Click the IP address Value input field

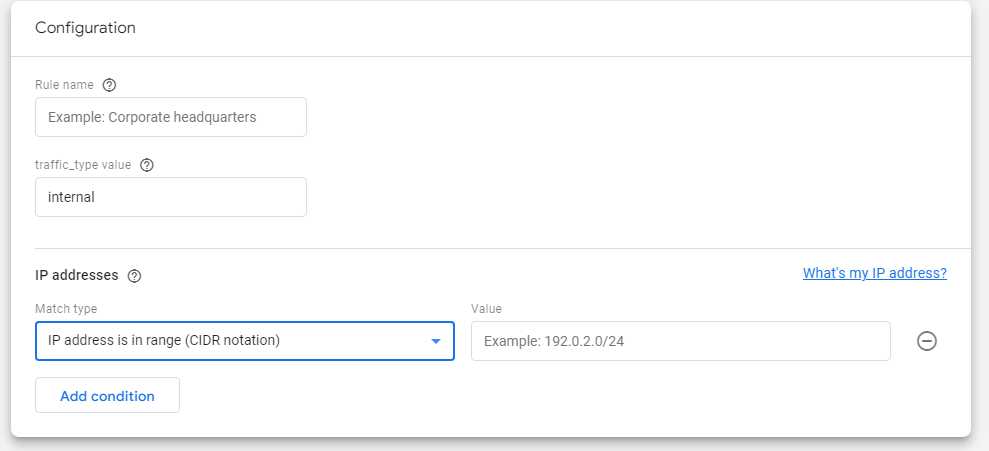pyautogui.click(x=680, y=341)
